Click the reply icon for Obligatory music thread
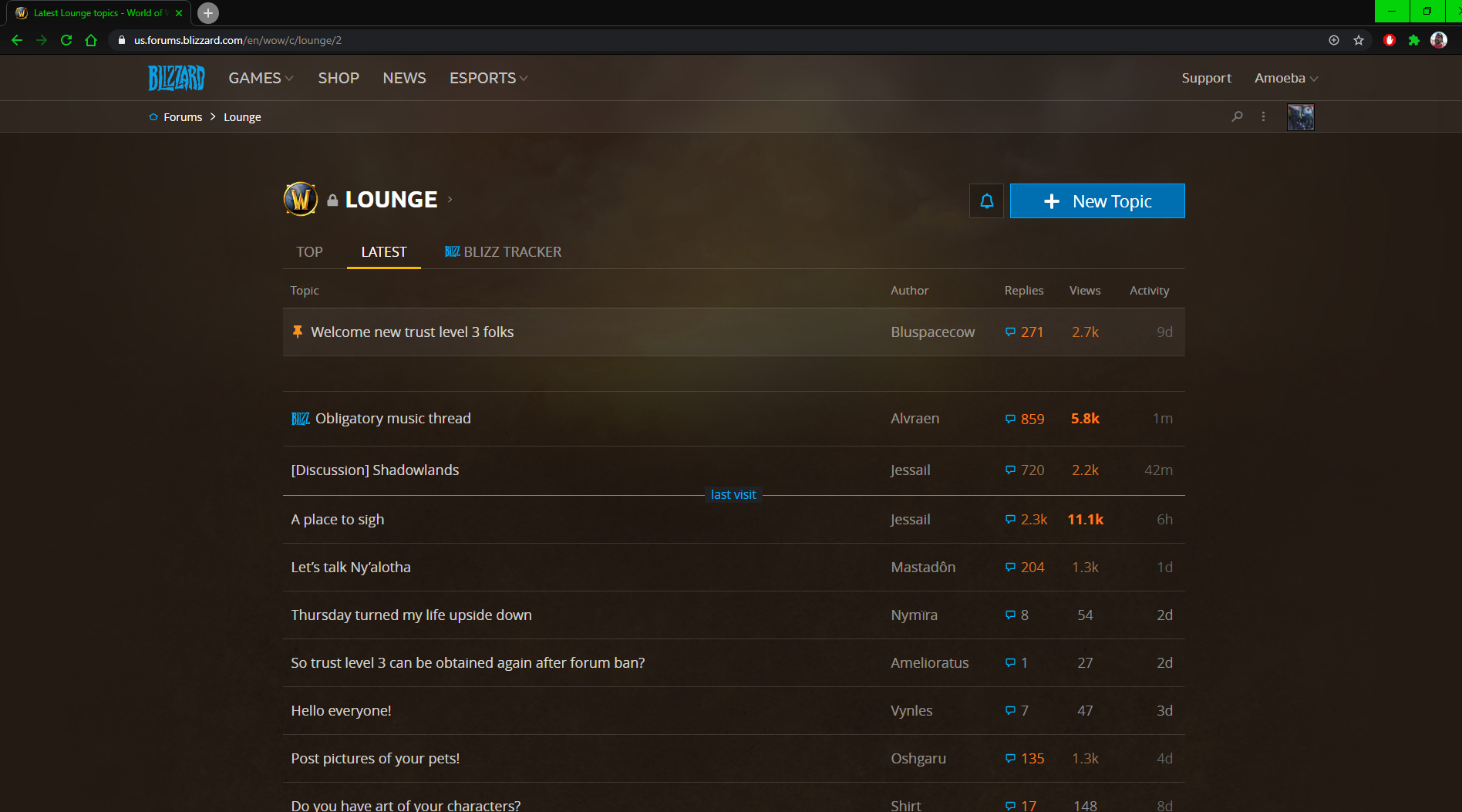This screenshot has width=1462, height=812. pyautogui.click(x=1010, y=419)
